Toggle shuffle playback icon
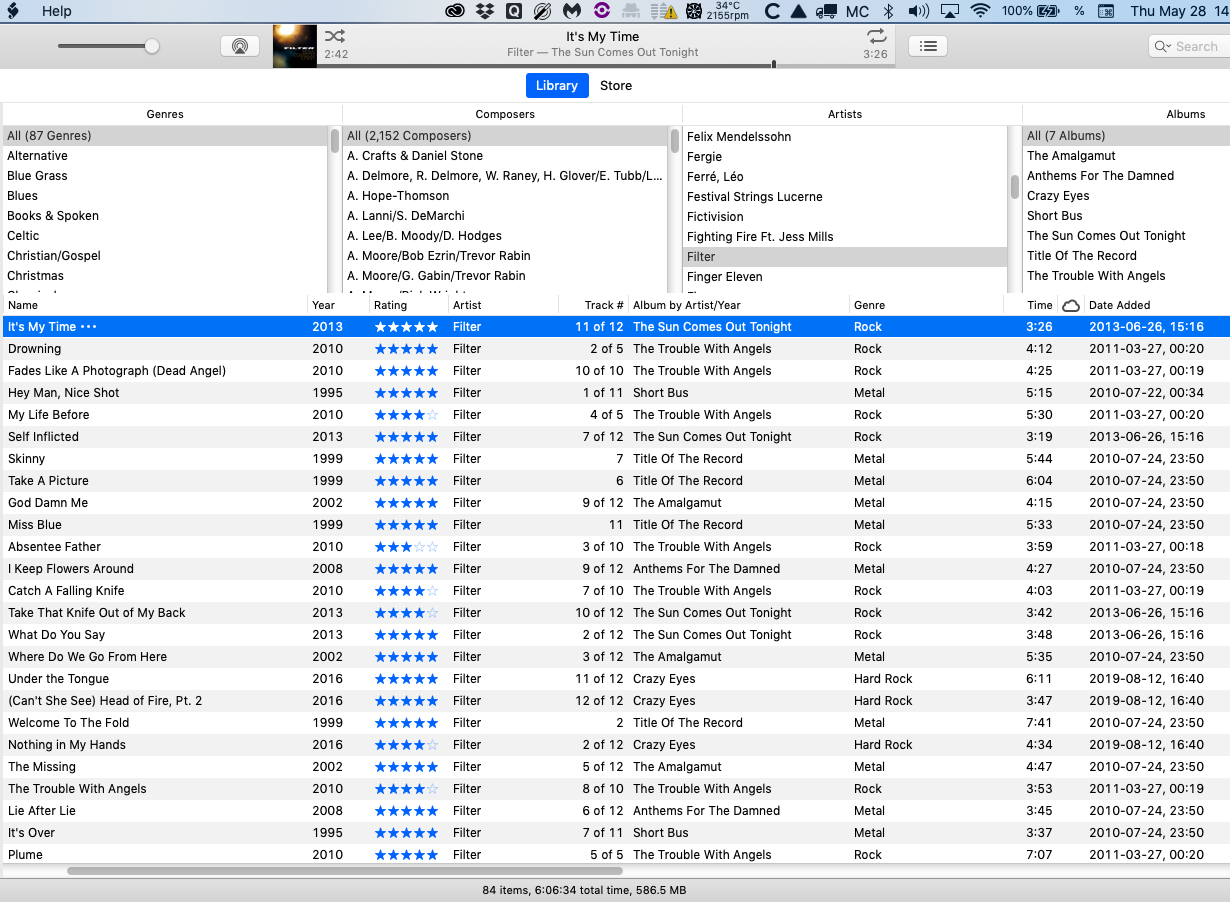The height and width of the screenshot is (902, 1230). click(335, 36)
